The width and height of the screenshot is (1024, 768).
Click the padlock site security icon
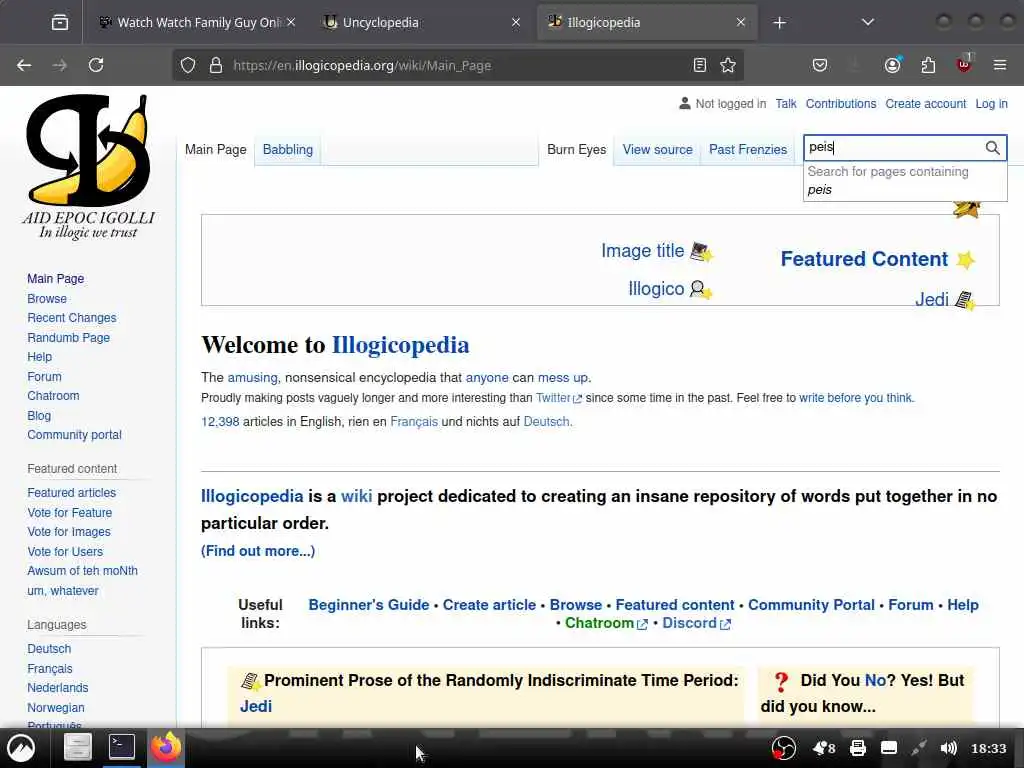[216, 65]
